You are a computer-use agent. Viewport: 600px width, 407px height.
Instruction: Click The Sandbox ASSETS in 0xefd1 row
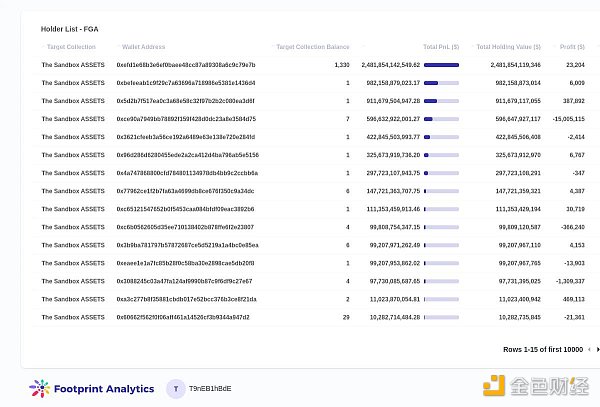tap(73, 65)
